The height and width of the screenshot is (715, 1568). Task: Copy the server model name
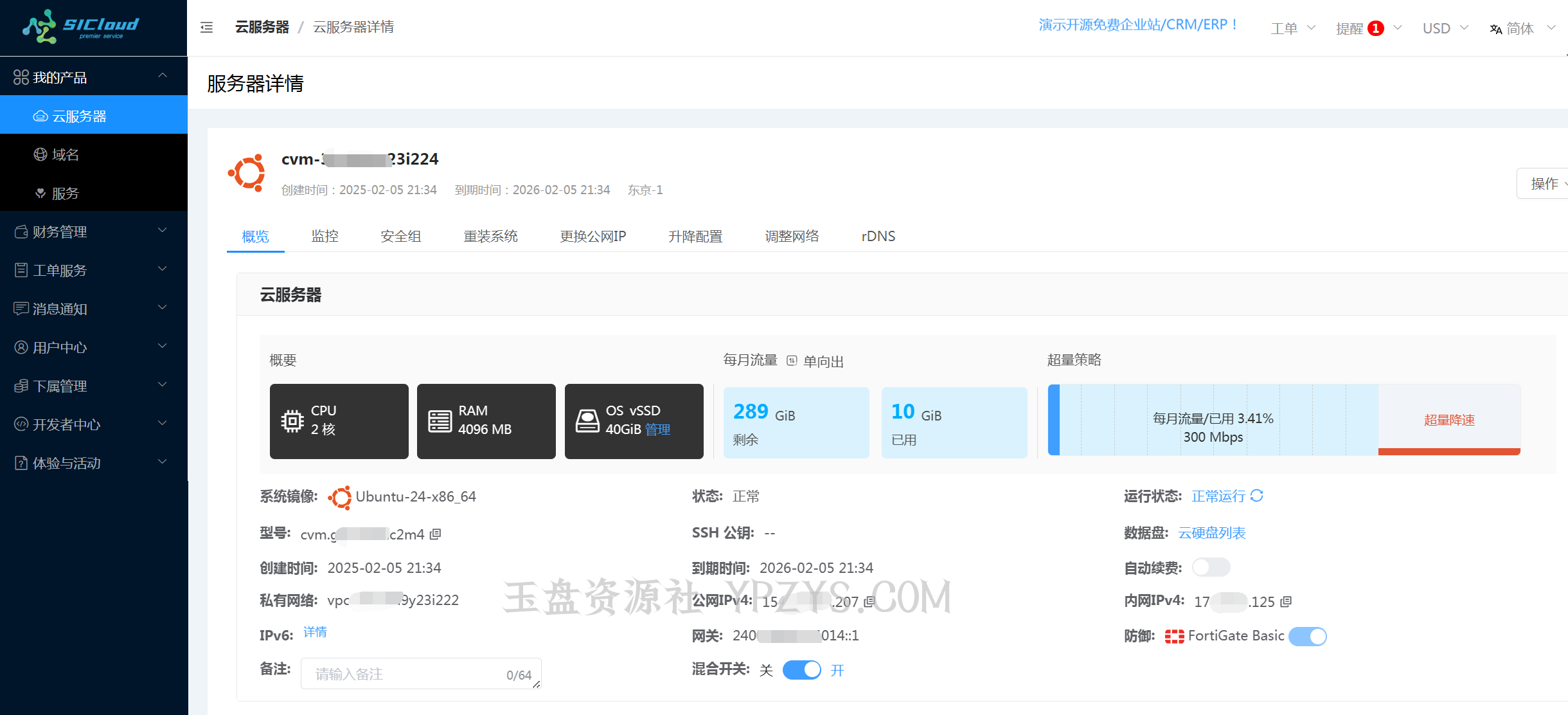[436, 534]
